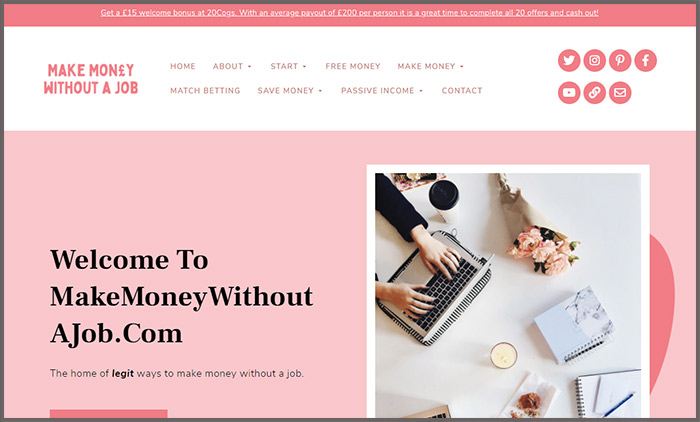Expand the Save Money dropdown

point(290,91)
